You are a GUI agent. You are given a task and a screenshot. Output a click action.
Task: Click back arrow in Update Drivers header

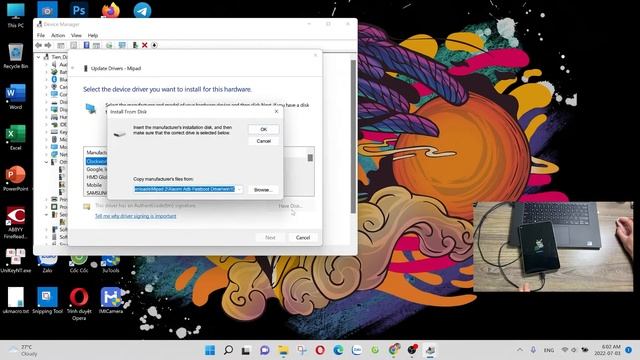[x=73, y=68]
